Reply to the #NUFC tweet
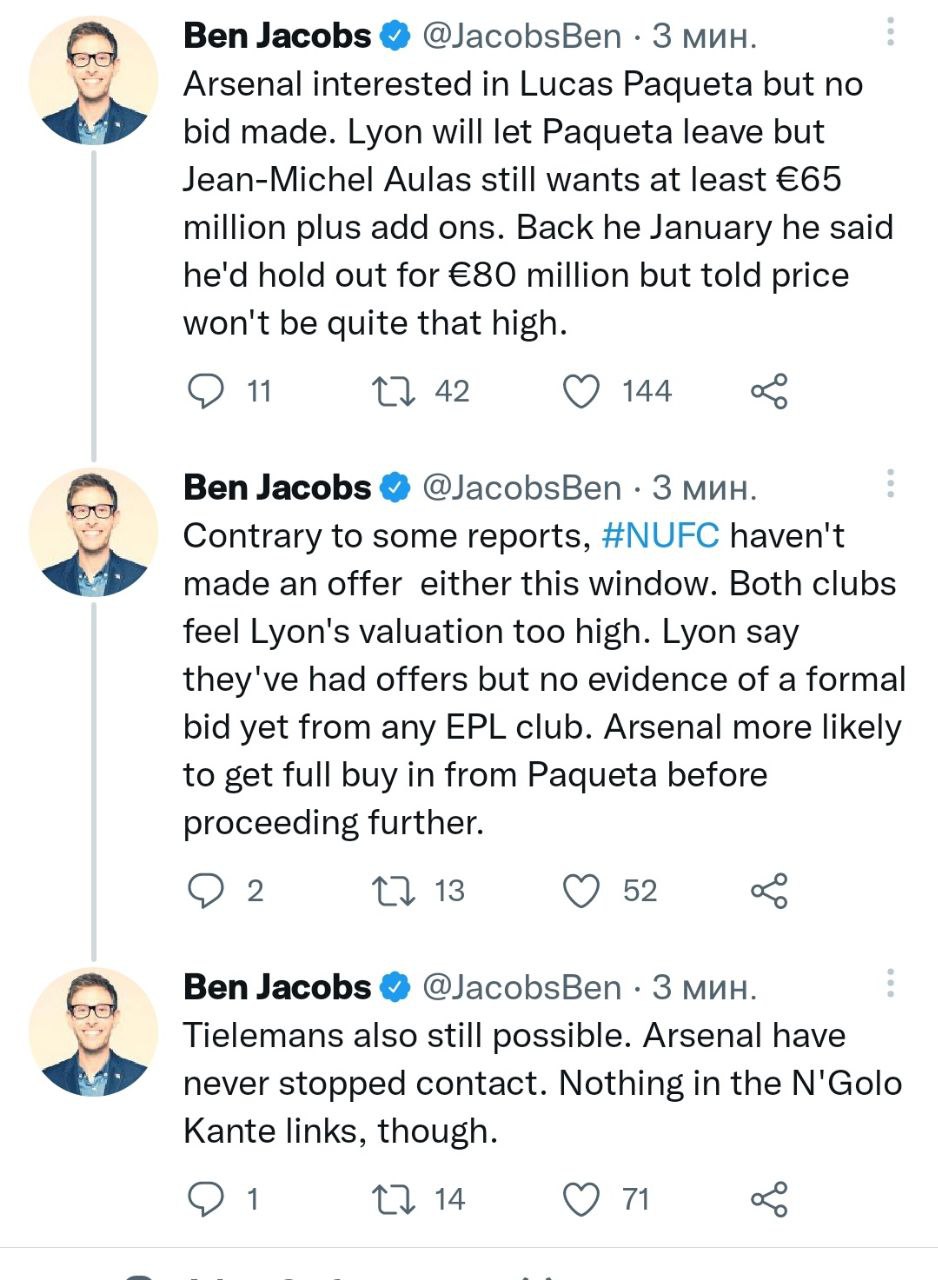The image size is (938, 1280). (x=206, y=890)
